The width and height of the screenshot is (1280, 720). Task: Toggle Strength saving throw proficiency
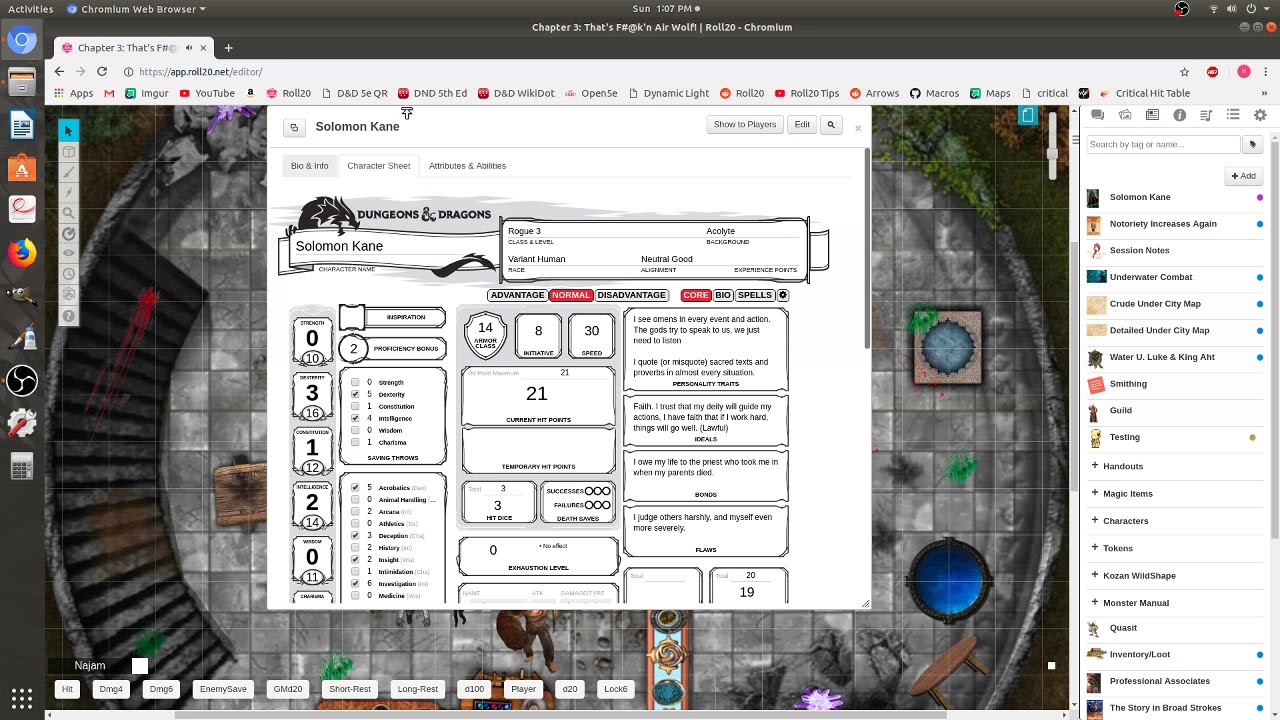[355, 383]
